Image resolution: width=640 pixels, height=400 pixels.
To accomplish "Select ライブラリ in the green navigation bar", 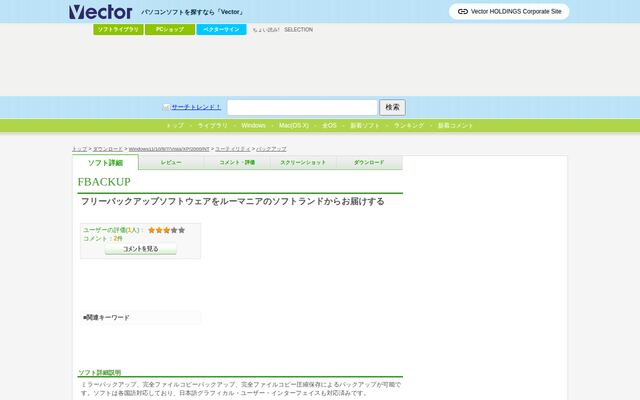I will coord(212,125).
